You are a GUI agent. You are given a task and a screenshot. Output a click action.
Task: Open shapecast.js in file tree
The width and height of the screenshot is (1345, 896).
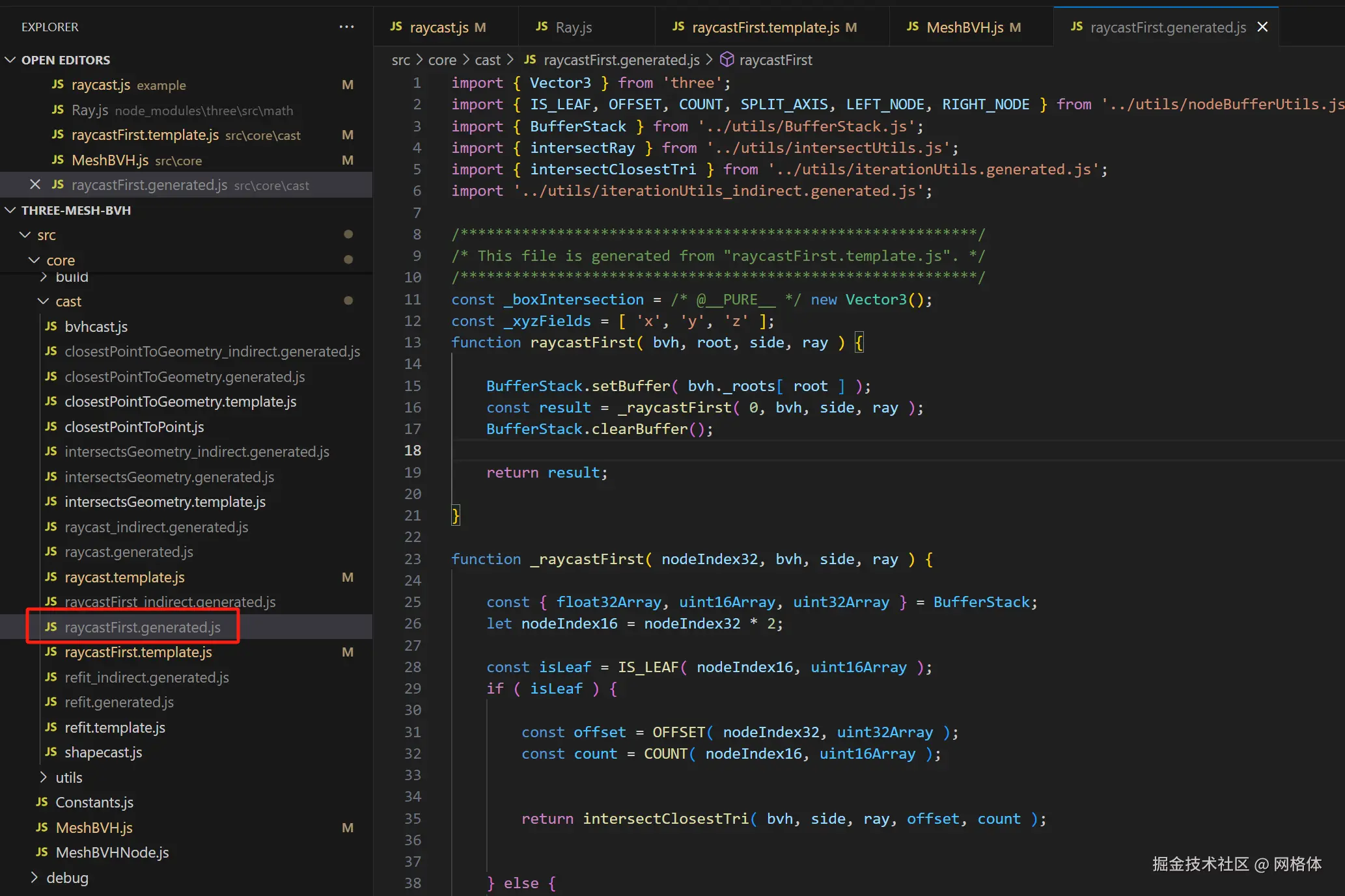(103, 752)
